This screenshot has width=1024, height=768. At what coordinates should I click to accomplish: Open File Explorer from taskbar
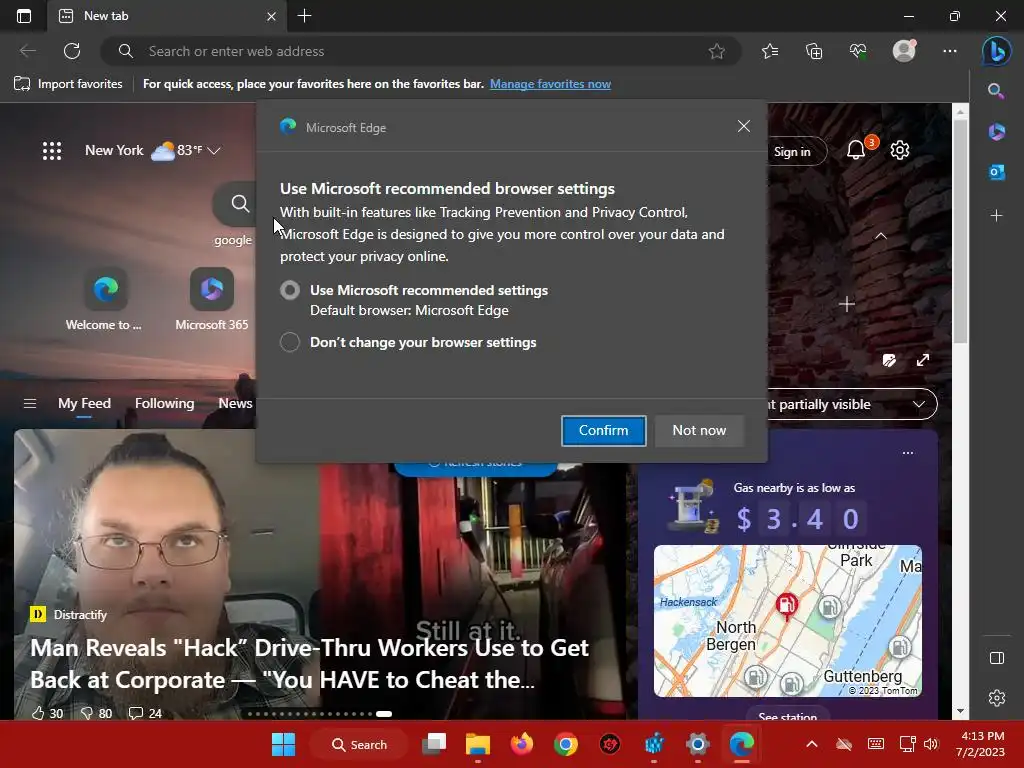click(478, 744)
